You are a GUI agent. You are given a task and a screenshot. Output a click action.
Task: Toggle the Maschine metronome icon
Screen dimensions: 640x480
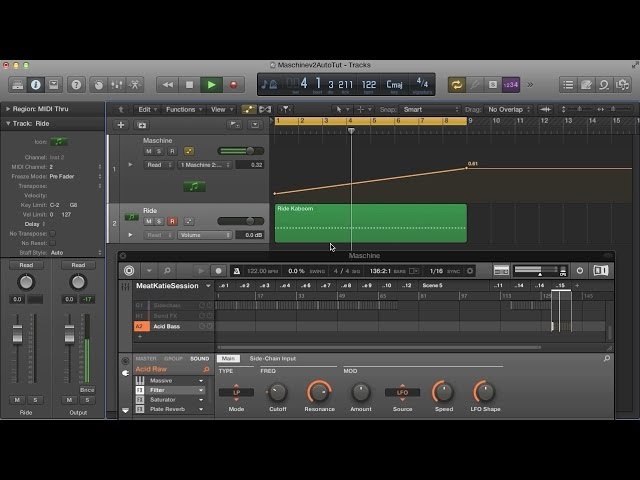click(236, 271)
